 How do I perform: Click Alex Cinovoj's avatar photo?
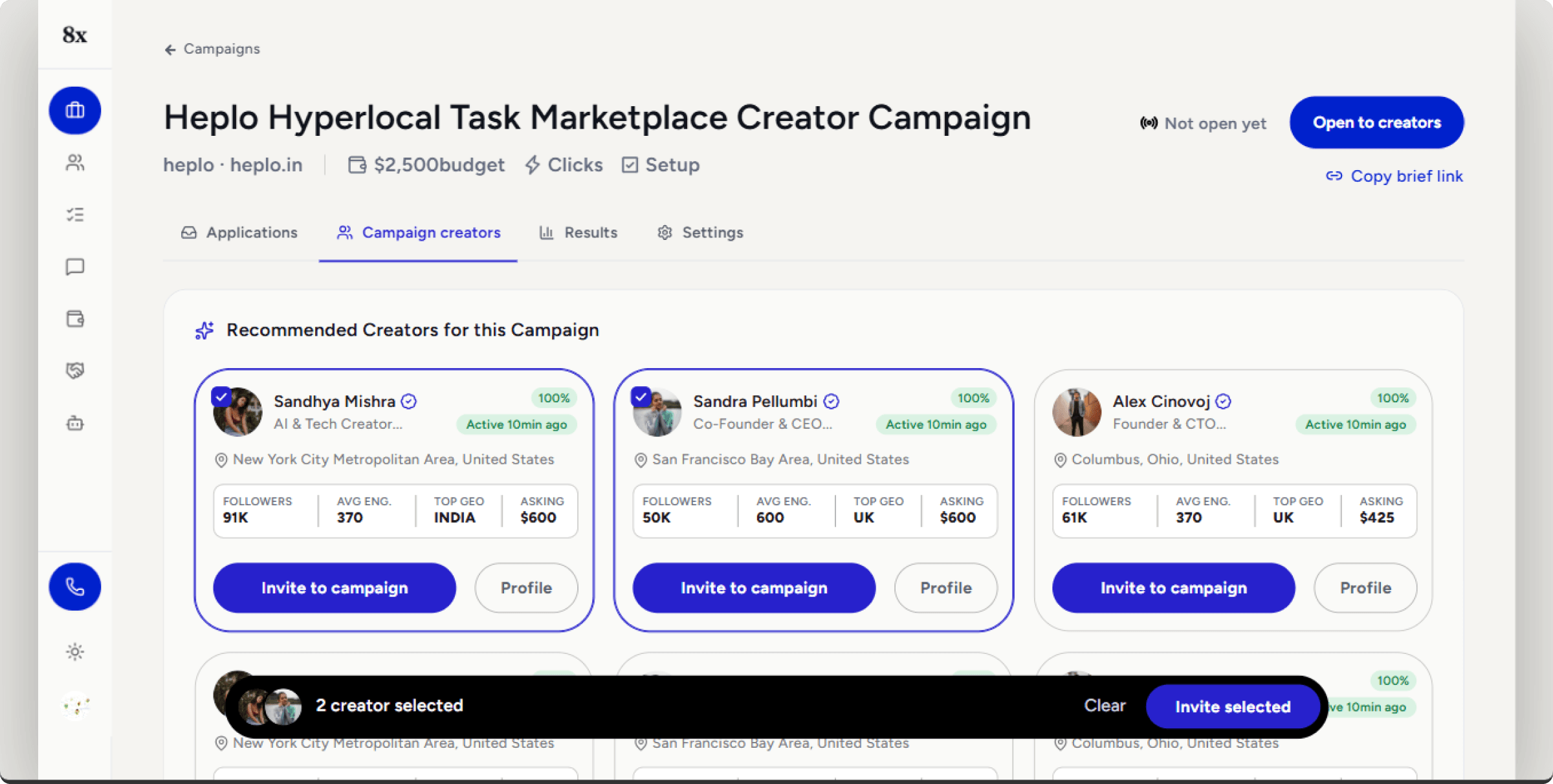point(1077,412)
